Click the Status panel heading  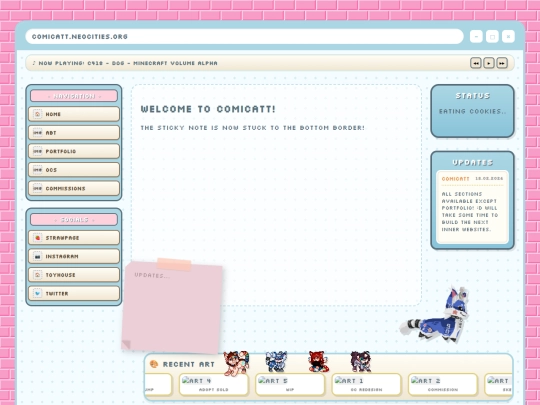(x=472, y=96)
